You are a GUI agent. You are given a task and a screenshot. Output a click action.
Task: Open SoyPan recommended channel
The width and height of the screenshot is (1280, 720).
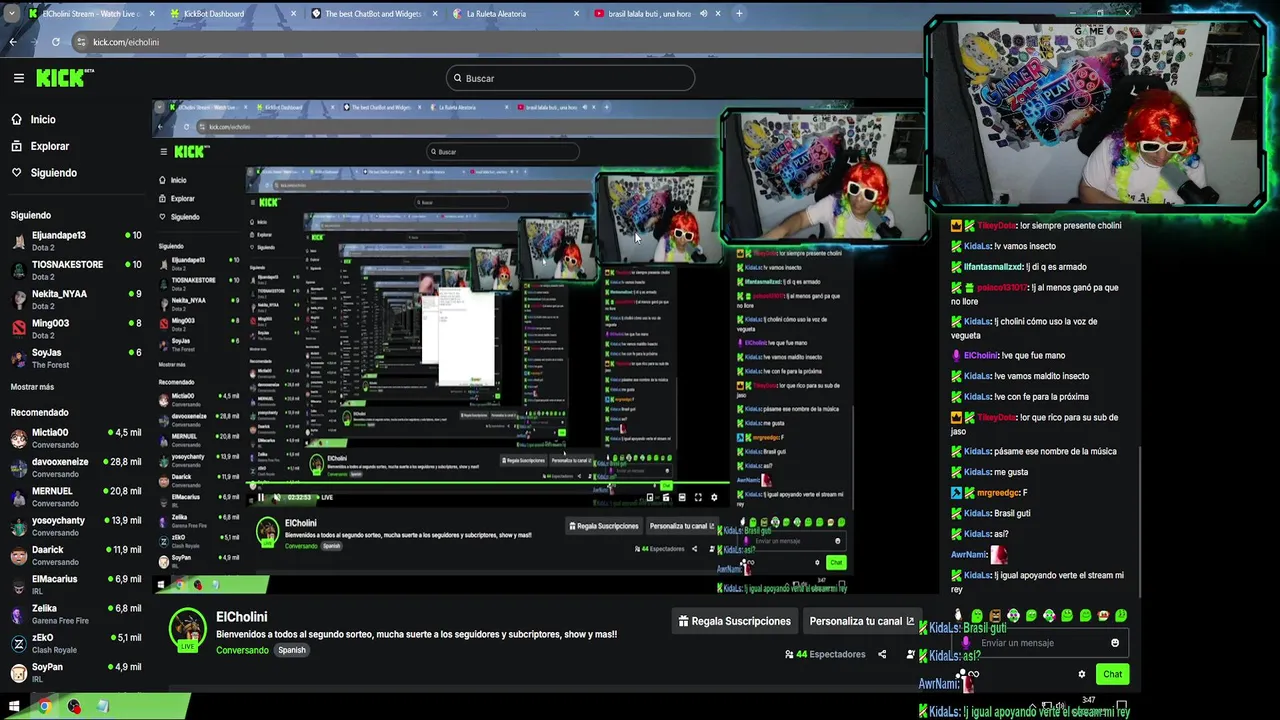tap(76, 672)
